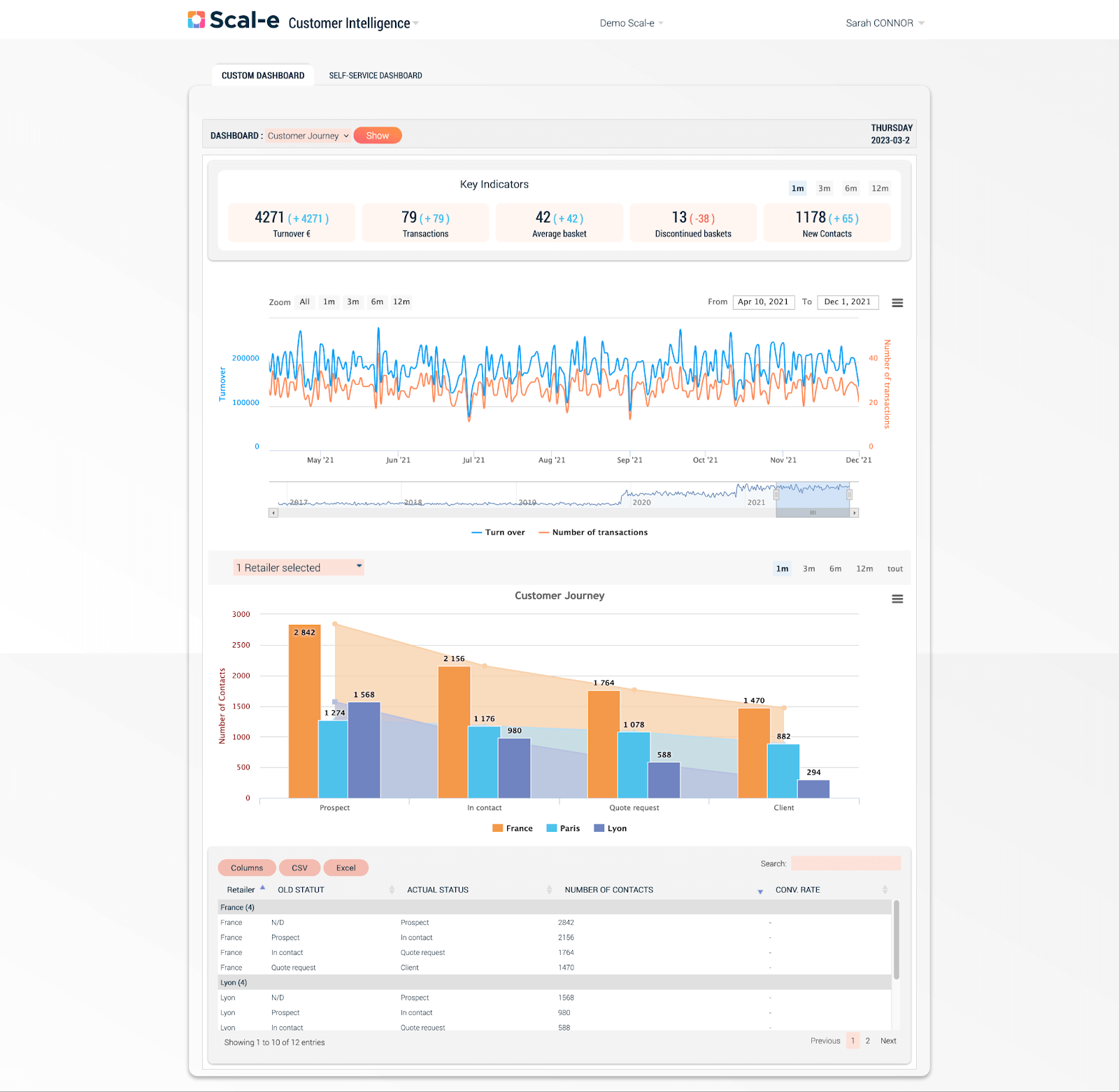1119x1092 pixels.
Task: Sort by Old Statut column arrows
Action: coord(392,890)
